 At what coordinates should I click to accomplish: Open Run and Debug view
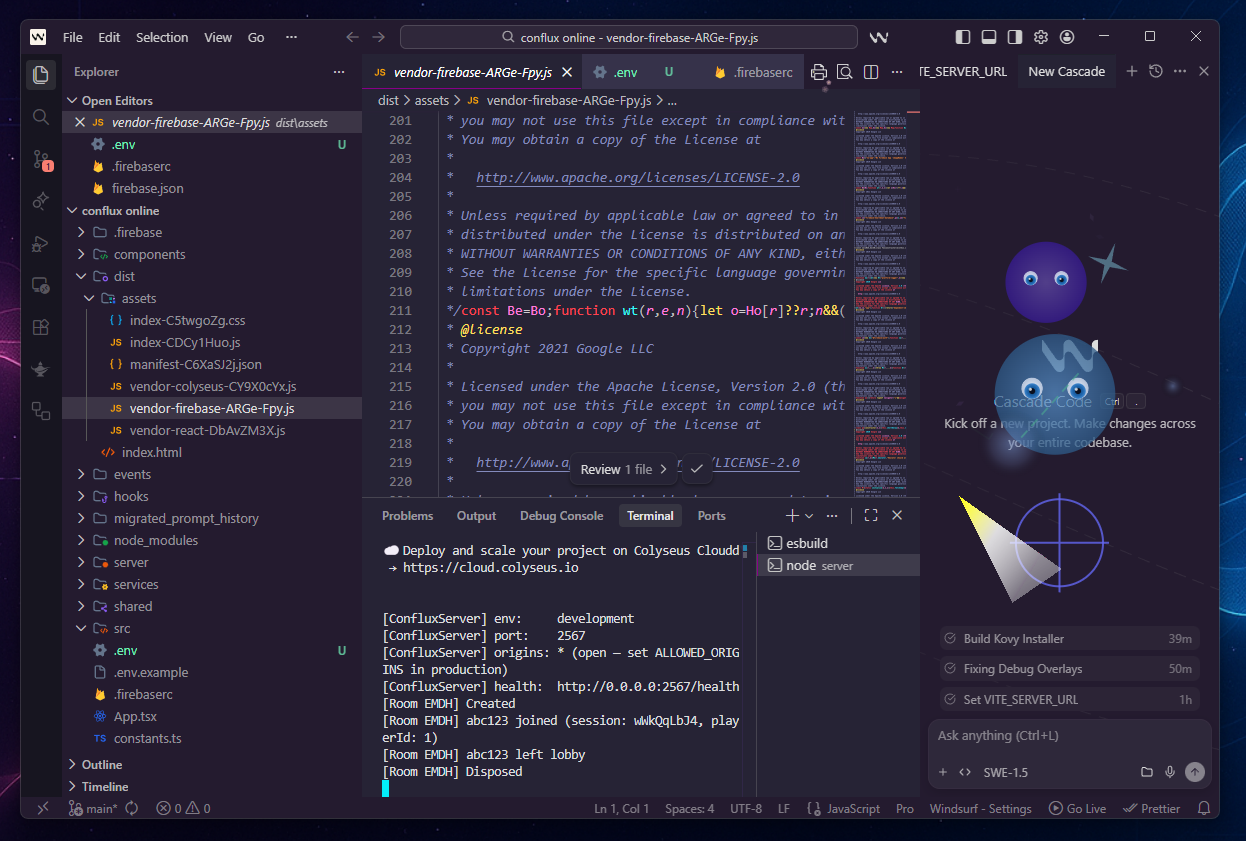point(41,243)
